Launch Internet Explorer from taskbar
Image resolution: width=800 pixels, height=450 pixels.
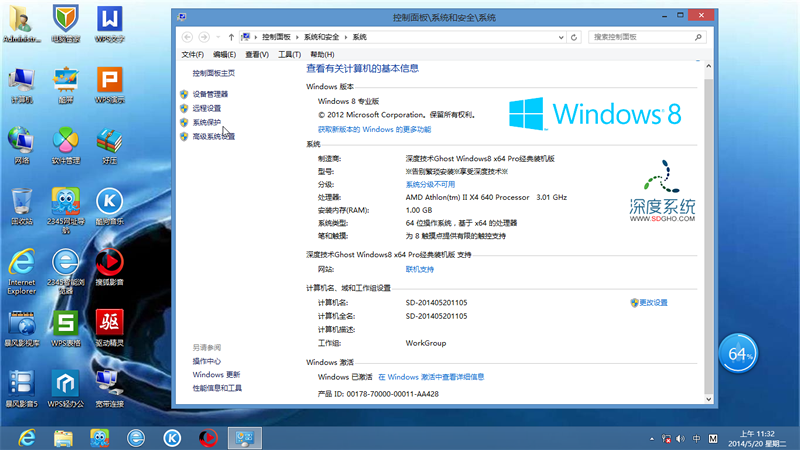pyautogui.click(x=27, y=438)
